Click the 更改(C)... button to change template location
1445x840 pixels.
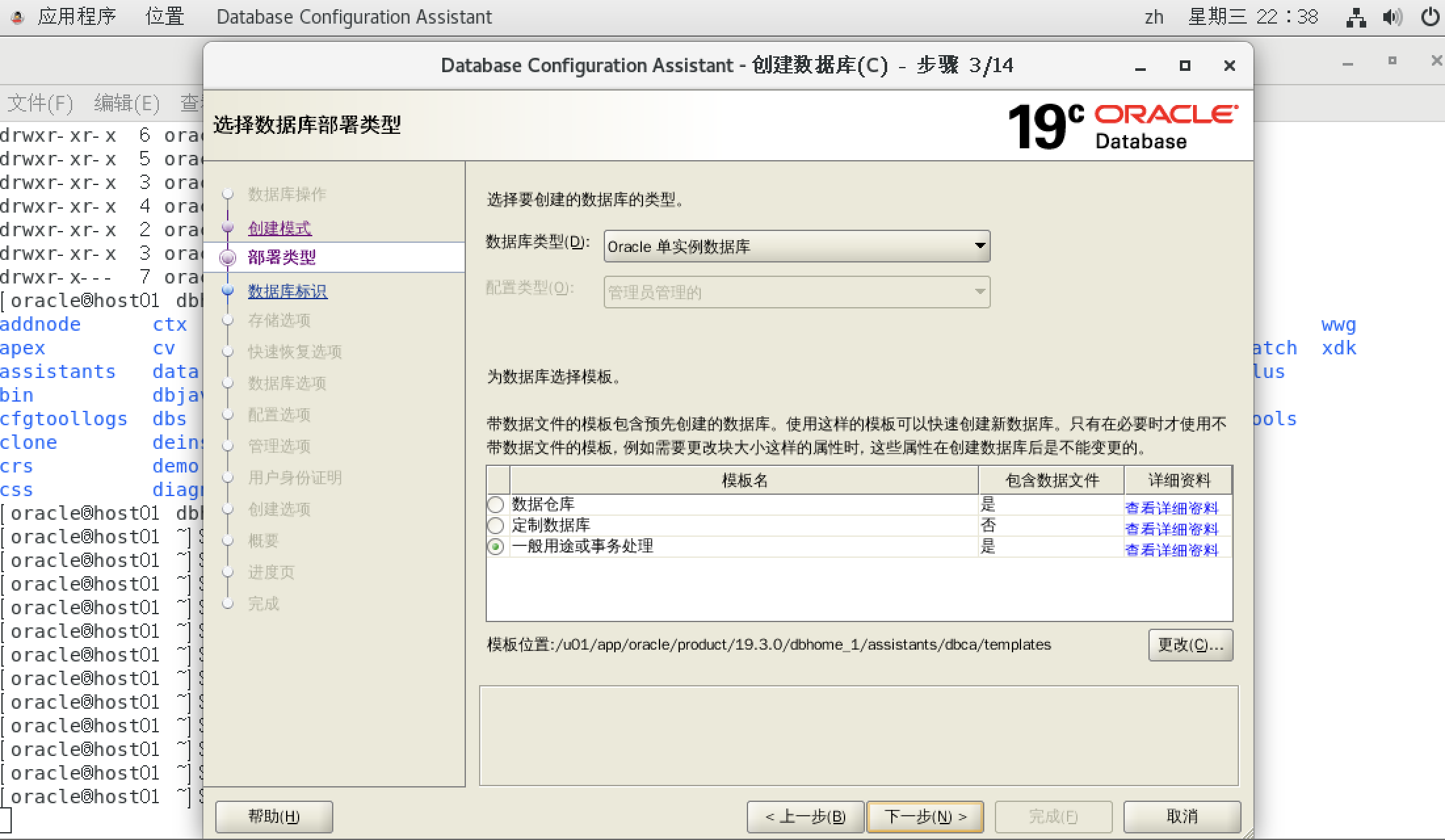point(1190,644)
